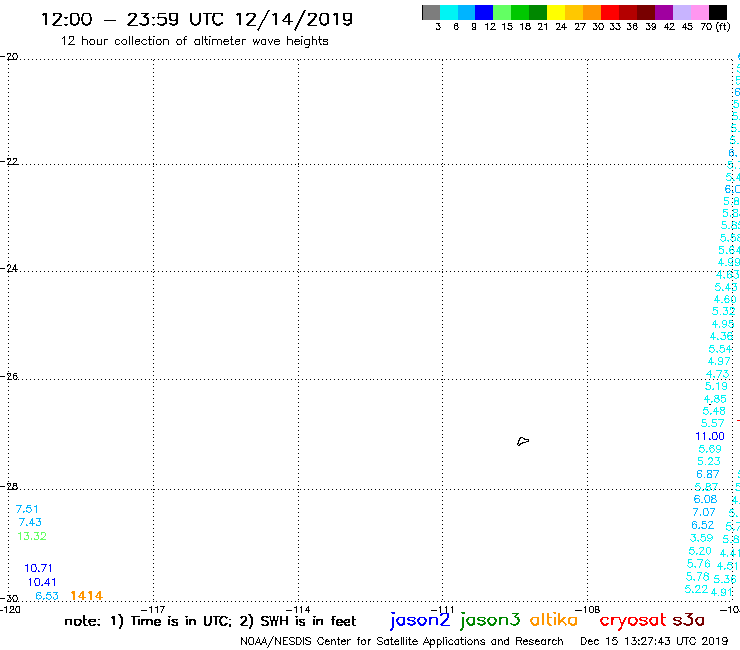
Task: Click the NOAA/NESDIS credit line
Action: pyautogui.click(x=402, y=641)
